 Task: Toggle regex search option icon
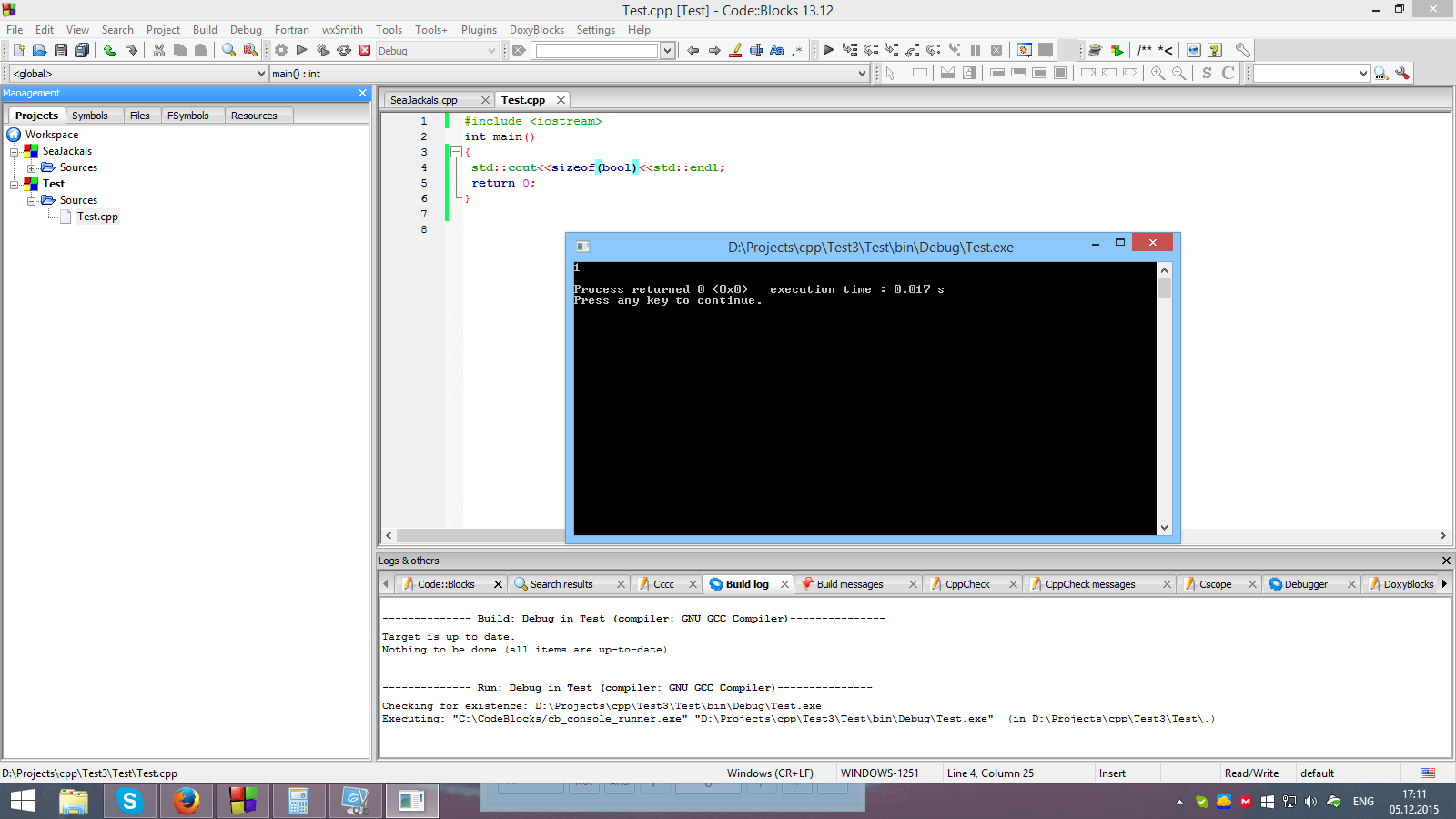[x=797, y=50]
